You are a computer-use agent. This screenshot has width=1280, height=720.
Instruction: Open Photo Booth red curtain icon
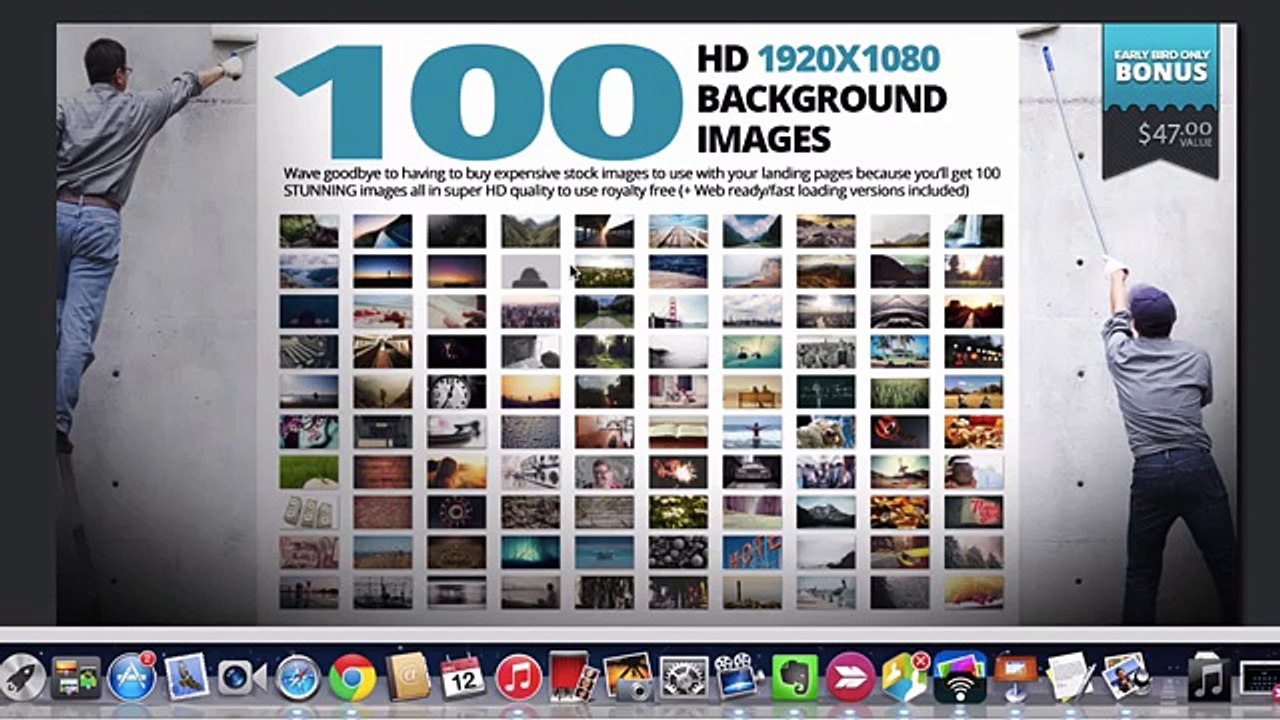pyautogui.click(x=573, y=677)
